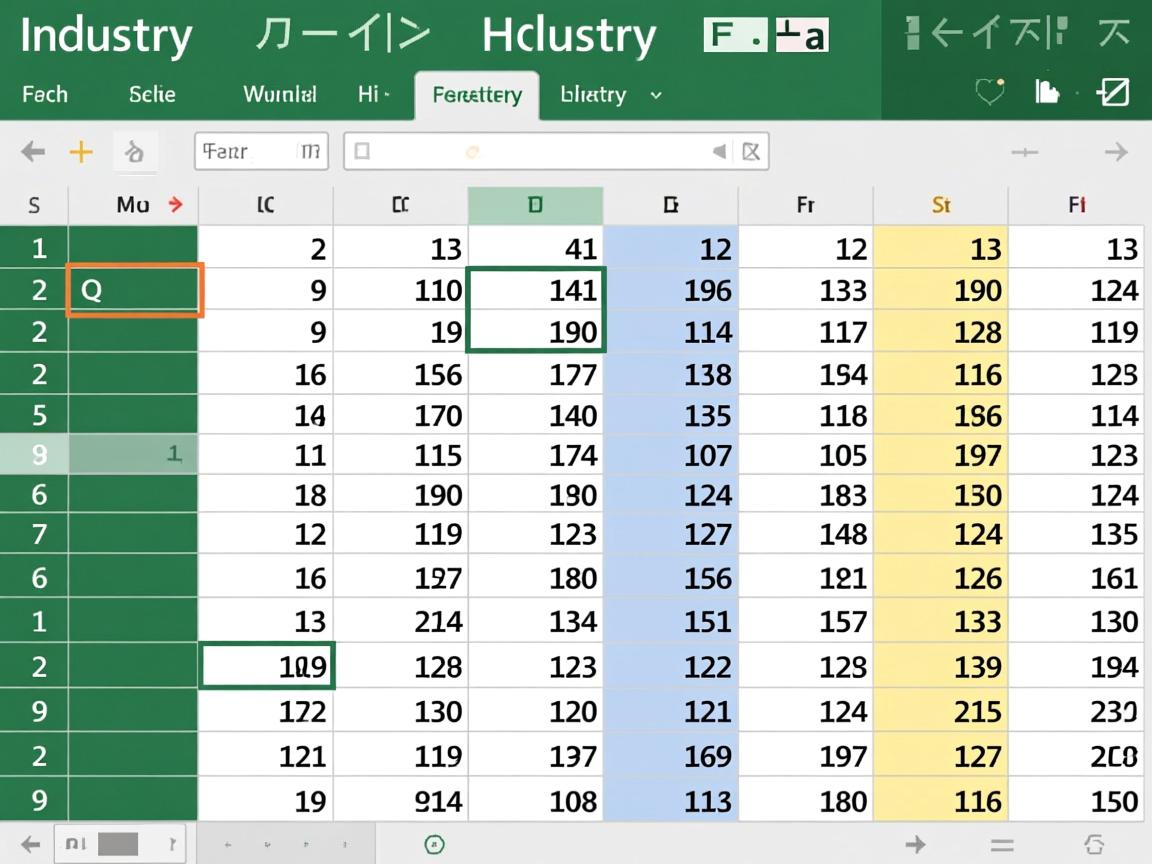Click the green circle icon in status bar

coord(434,844)
